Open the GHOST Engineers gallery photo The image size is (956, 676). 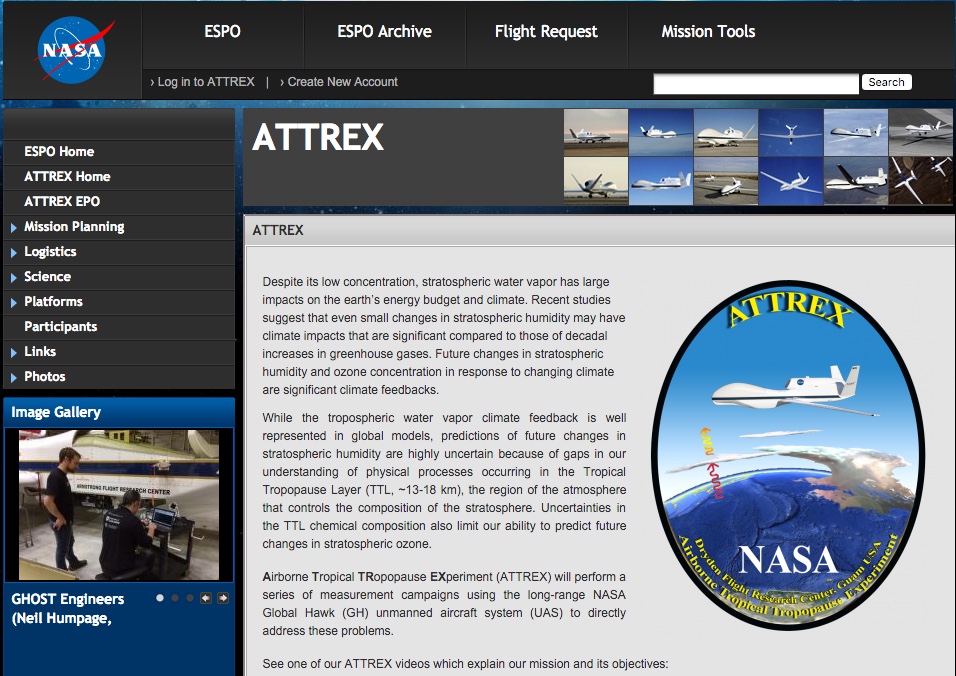tap(119, 505)
